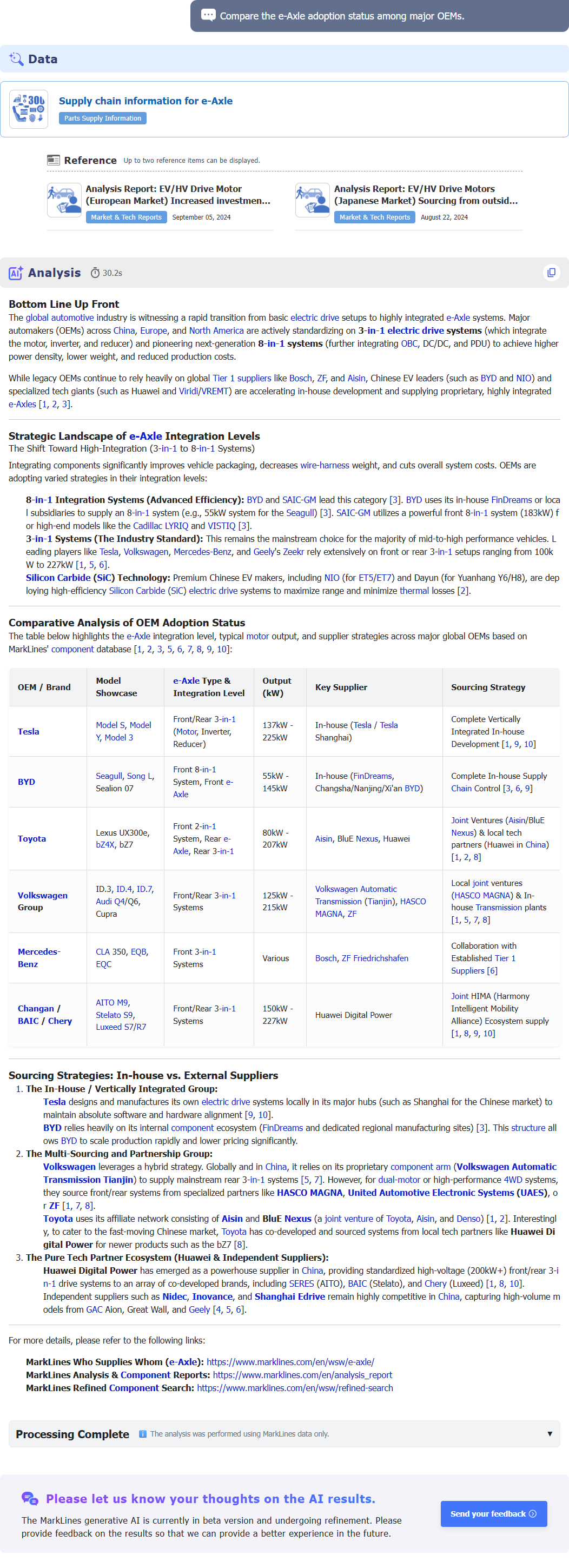Click the feedback chat bubbles icon

30,1498
